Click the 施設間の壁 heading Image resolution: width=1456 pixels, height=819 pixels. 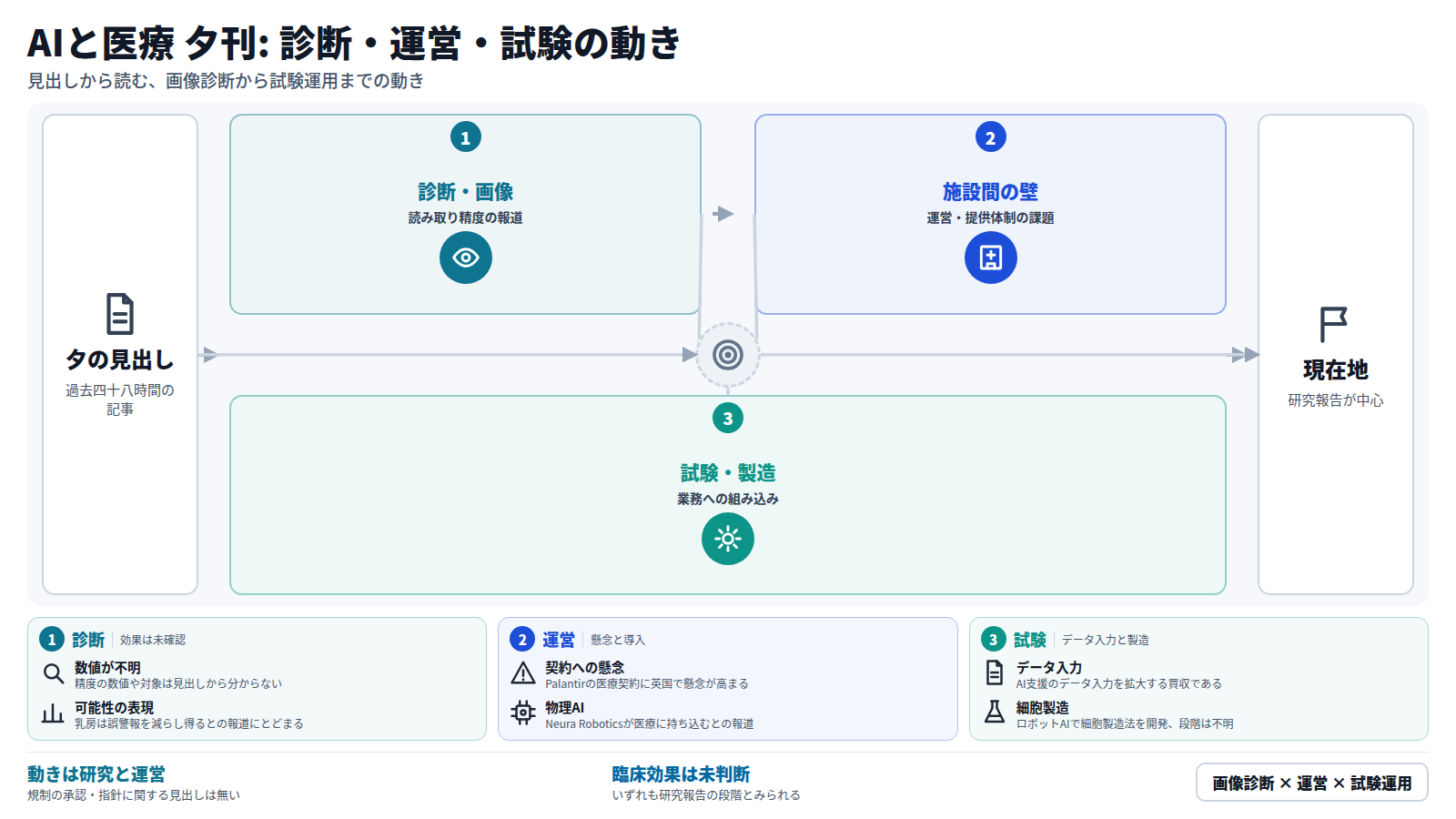coord(991,192)
